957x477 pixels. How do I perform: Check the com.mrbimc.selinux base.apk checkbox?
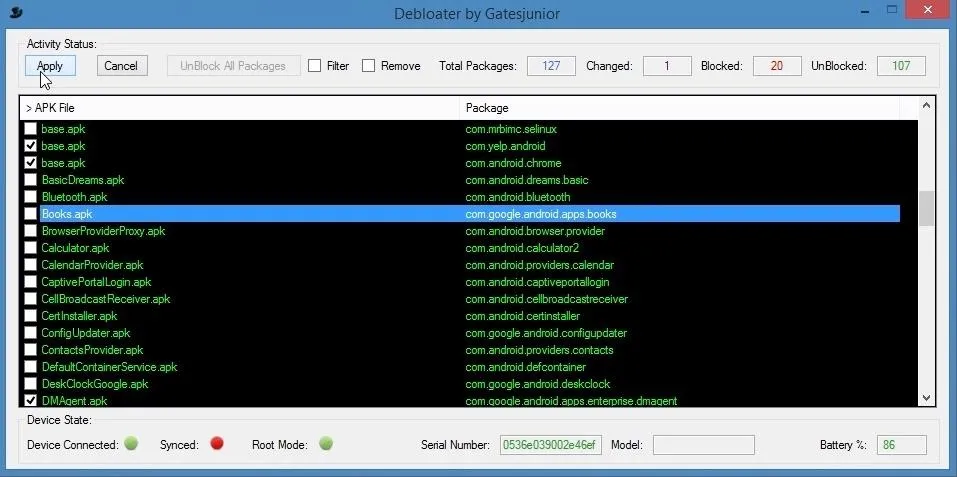[x=30, y=129]
